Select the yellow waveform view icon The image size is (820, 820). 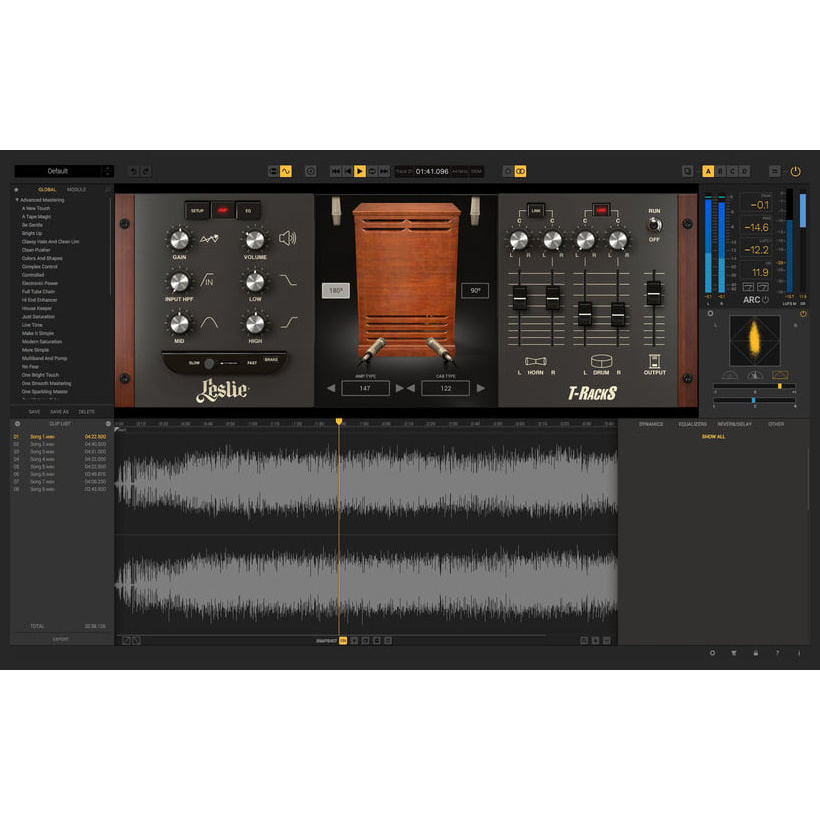286,171
